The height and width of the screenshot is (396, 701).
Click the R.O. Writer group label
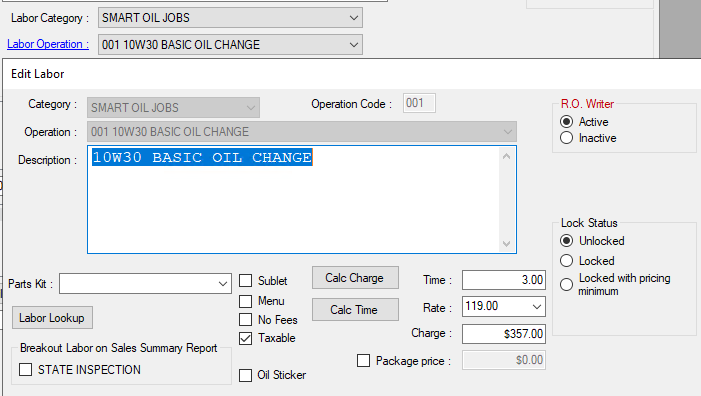[x=587, y=104]
